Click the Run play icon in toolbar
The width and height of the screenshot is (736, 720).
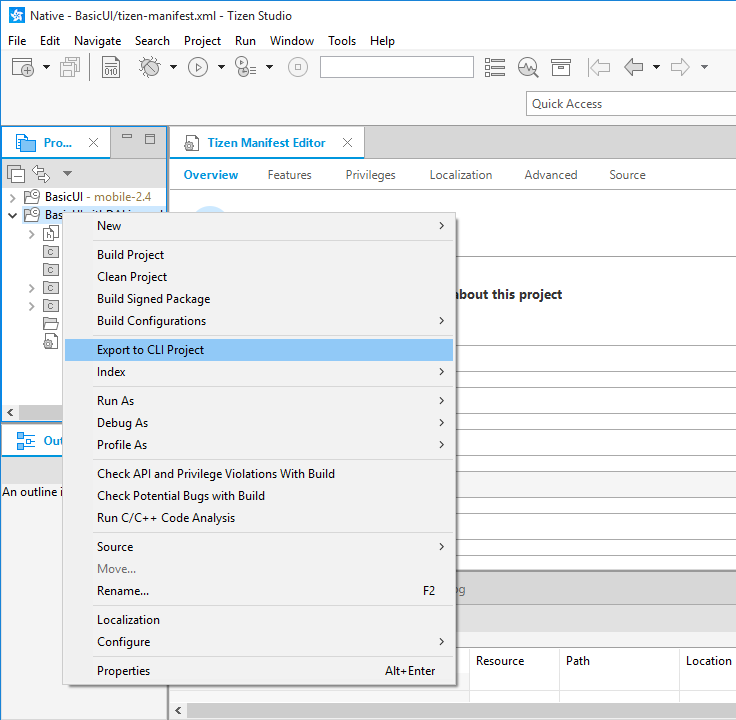pos(198,68)
